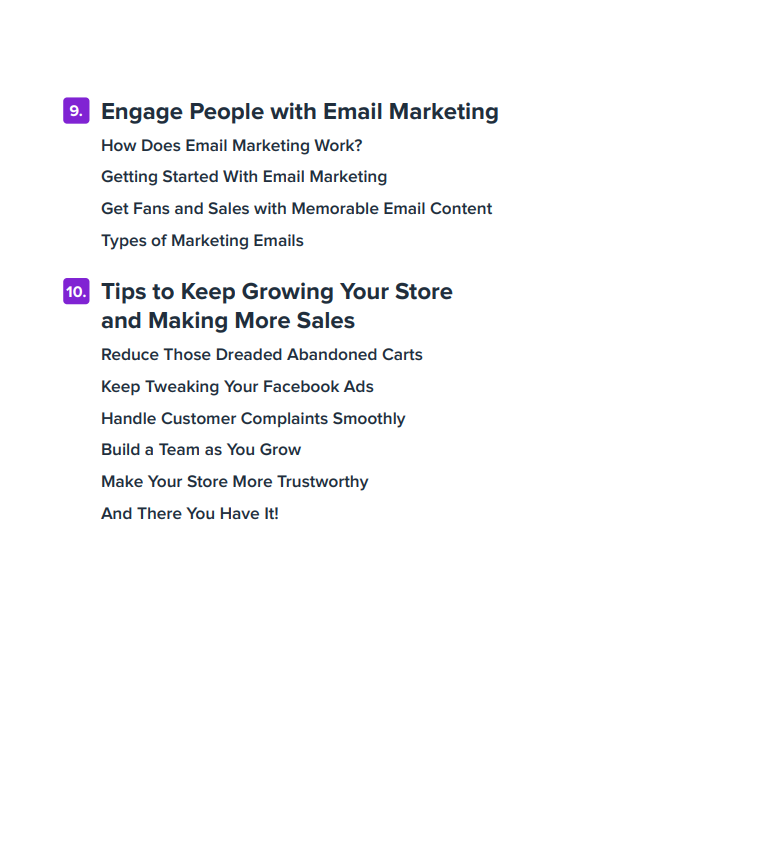
Task: Jump to How Does Email Marketing Work?
Action: coord(231,145)
